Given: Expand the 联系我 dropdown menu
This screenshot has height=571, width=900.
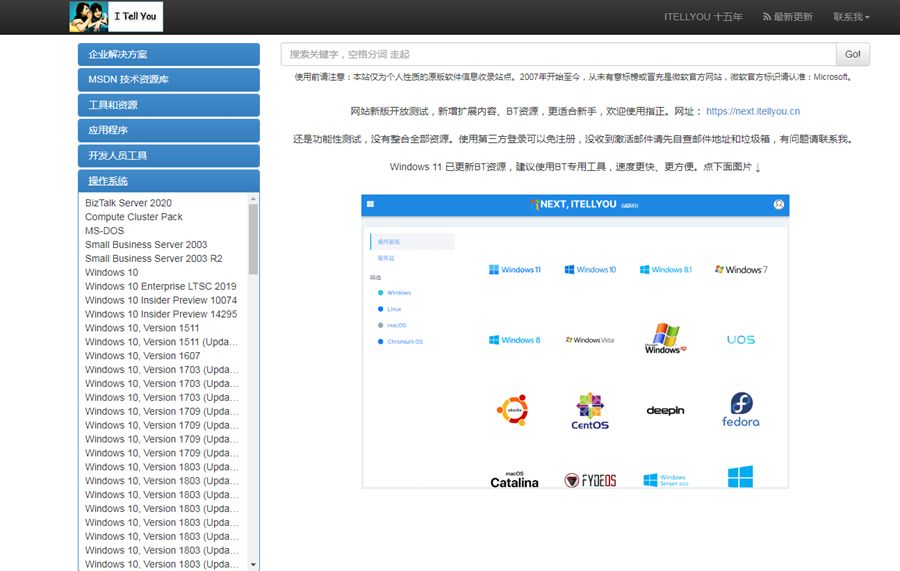Looking at the screenshot, I should [851, 17].
